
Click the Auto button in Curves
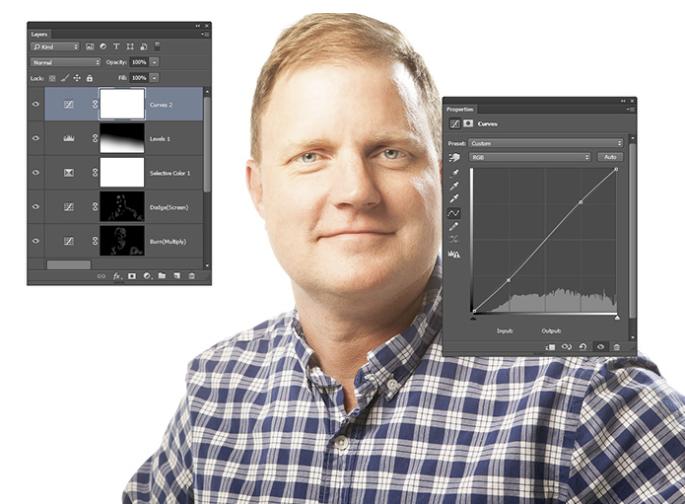click(x=610, y=157)
